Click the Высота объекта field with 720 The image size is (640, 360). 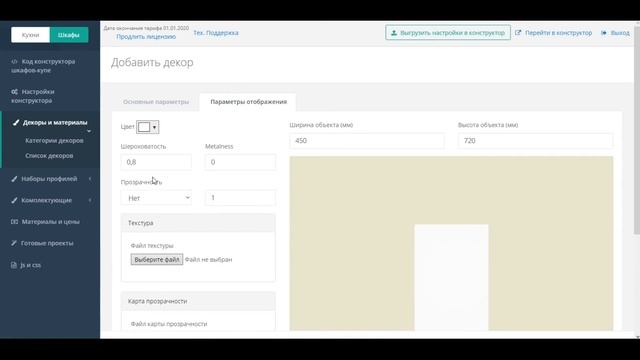535,141
